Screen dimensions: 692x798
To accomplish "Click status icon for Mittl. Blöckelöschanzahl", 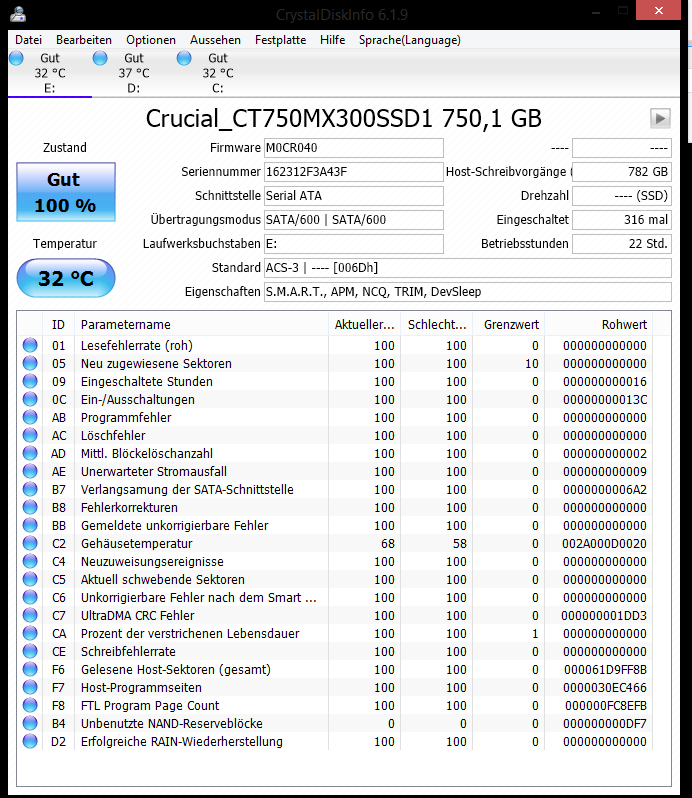I will click(30, 453).
